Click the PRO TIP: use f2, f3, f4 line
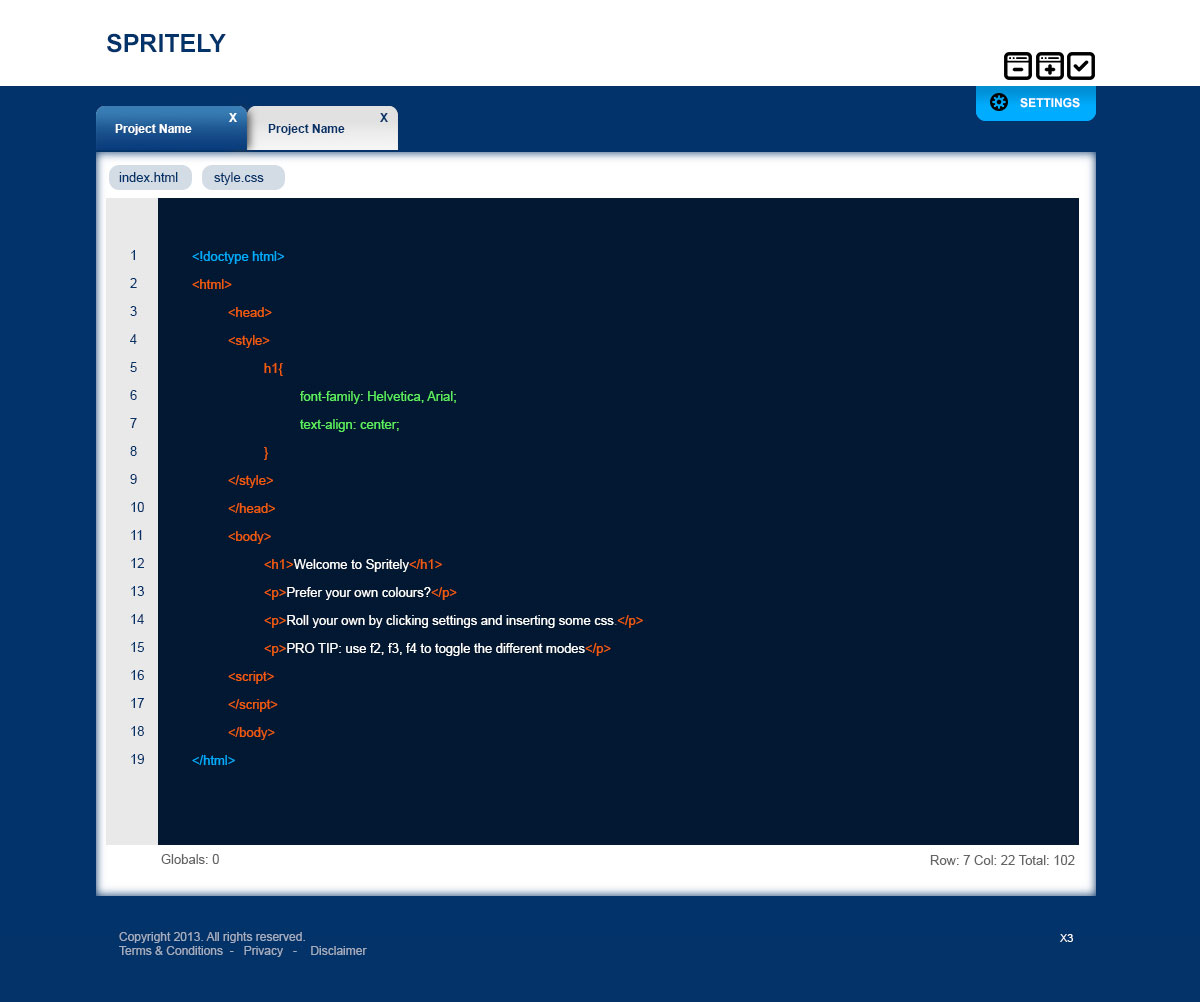The height and width of the screenshot is (1002, 1200). pos(437,649)
